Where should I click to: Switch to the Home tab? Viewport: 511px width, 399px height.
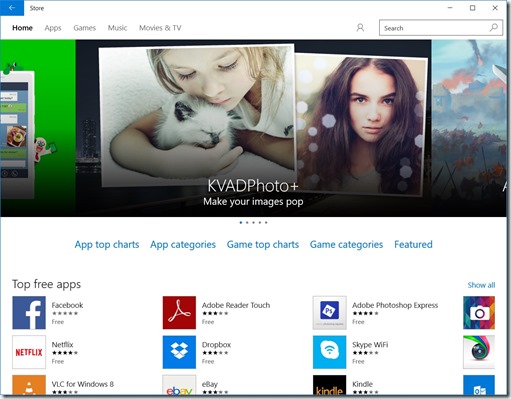coord(22,28)
